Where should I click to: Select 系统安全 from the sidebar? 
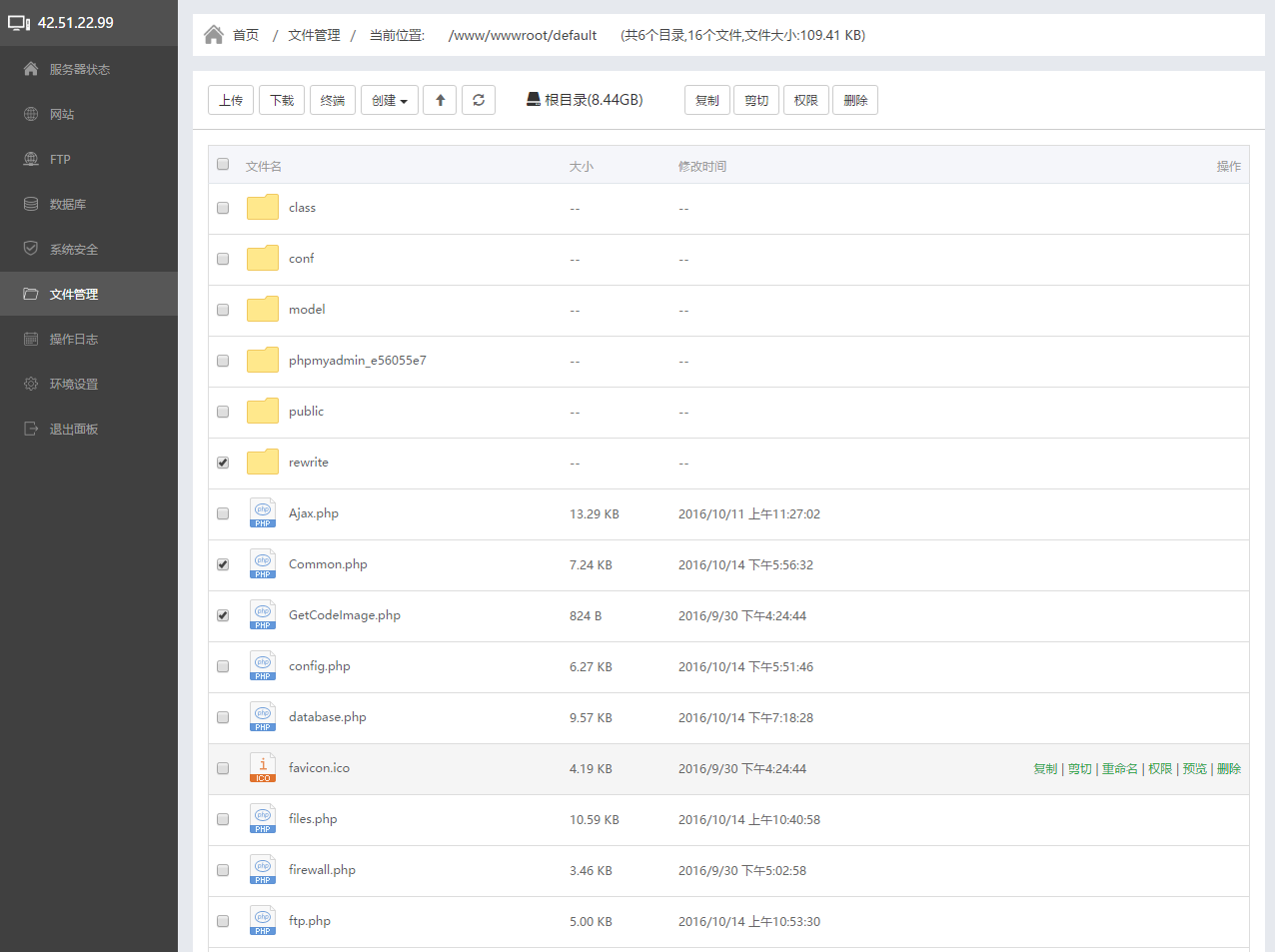click(74, 249)
